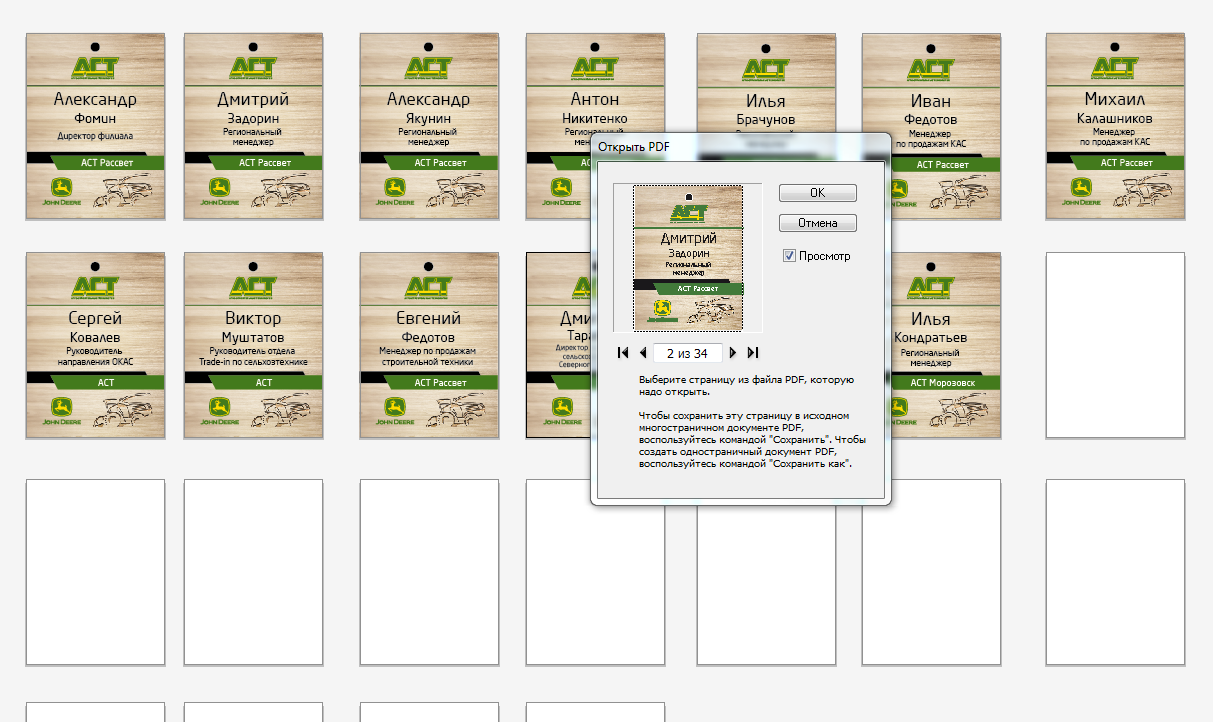
Task: Select the Александр Якунин badge page
Action: pos(429,126)
